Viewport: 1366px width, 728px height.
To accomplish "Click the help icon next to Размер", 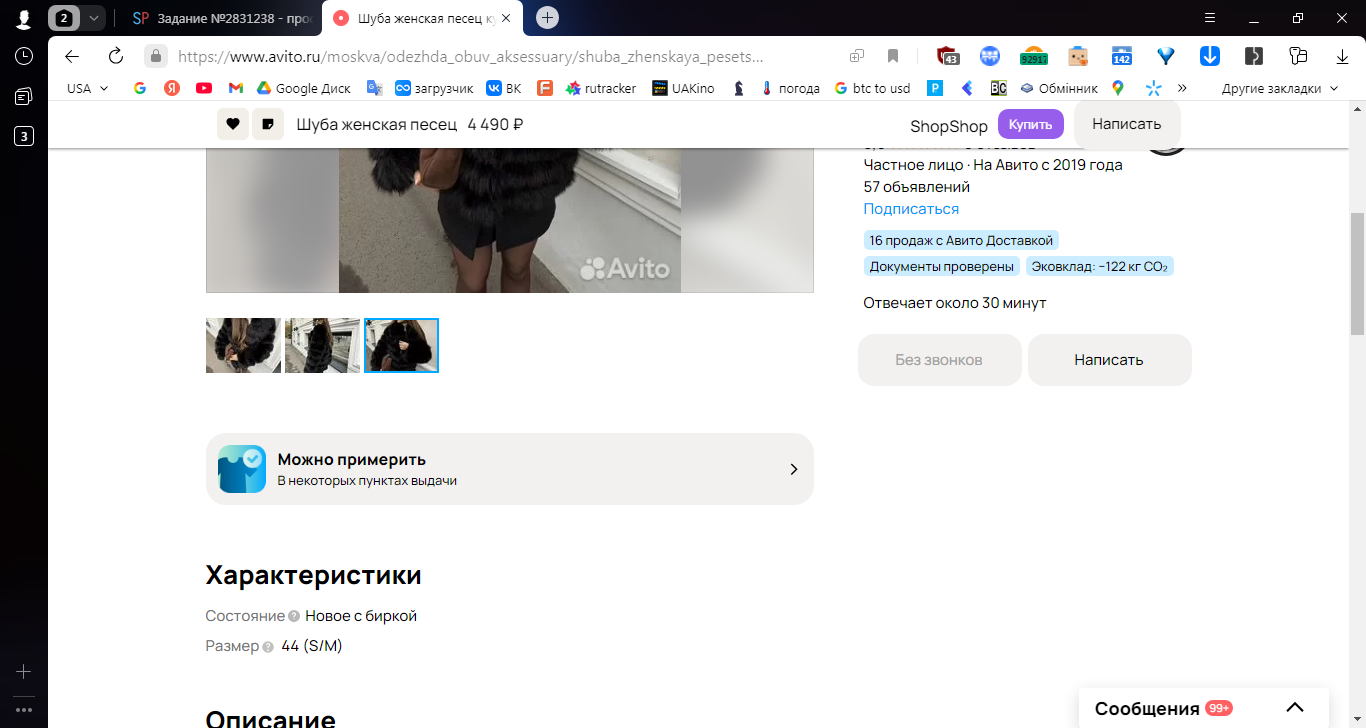I will point(268,647).
